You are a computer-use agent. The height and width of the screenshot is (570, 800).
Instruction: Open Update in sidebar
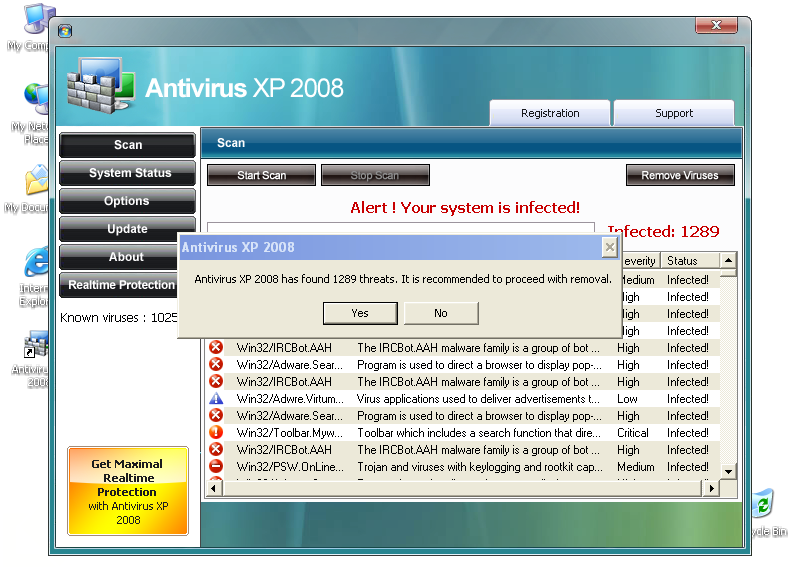pos(128,229)
